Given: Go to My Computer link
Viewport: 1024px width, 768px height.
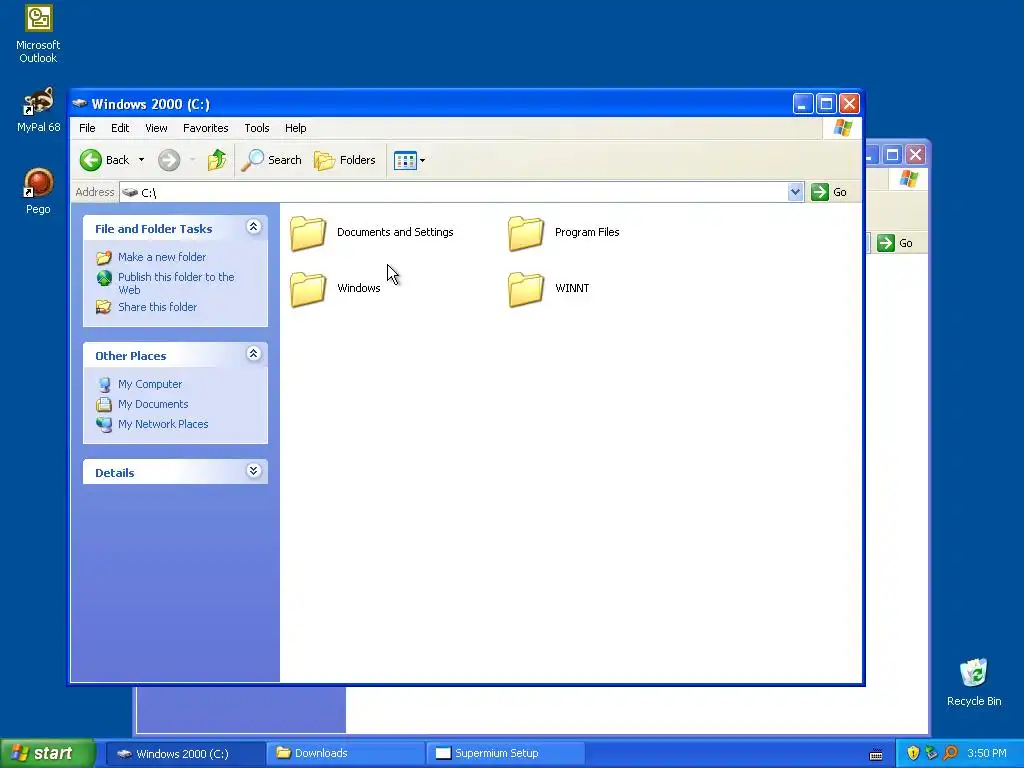Looking at the screenshot, I should click(x=150, y=384).
